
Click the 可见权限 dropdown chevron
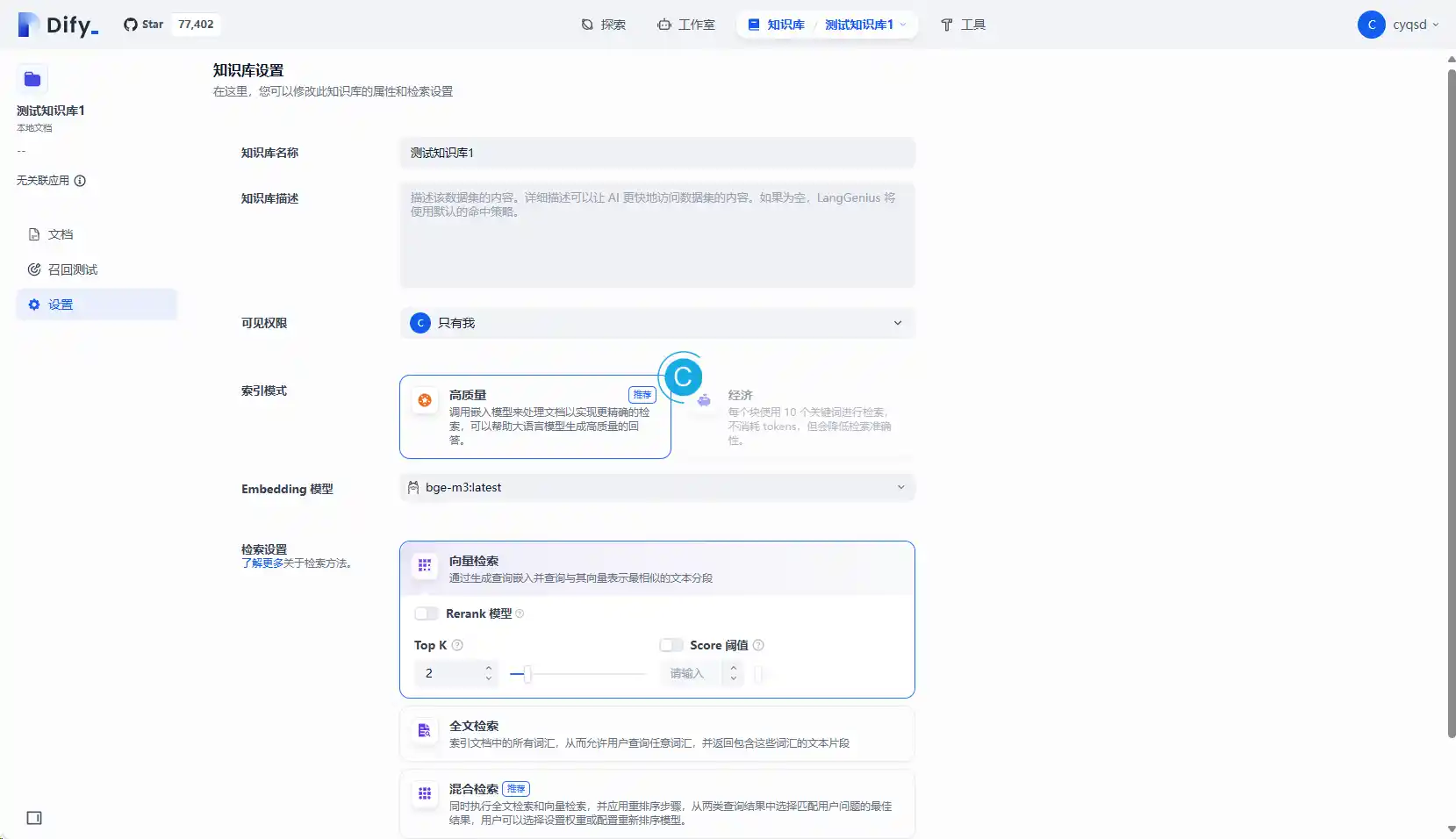898,323
